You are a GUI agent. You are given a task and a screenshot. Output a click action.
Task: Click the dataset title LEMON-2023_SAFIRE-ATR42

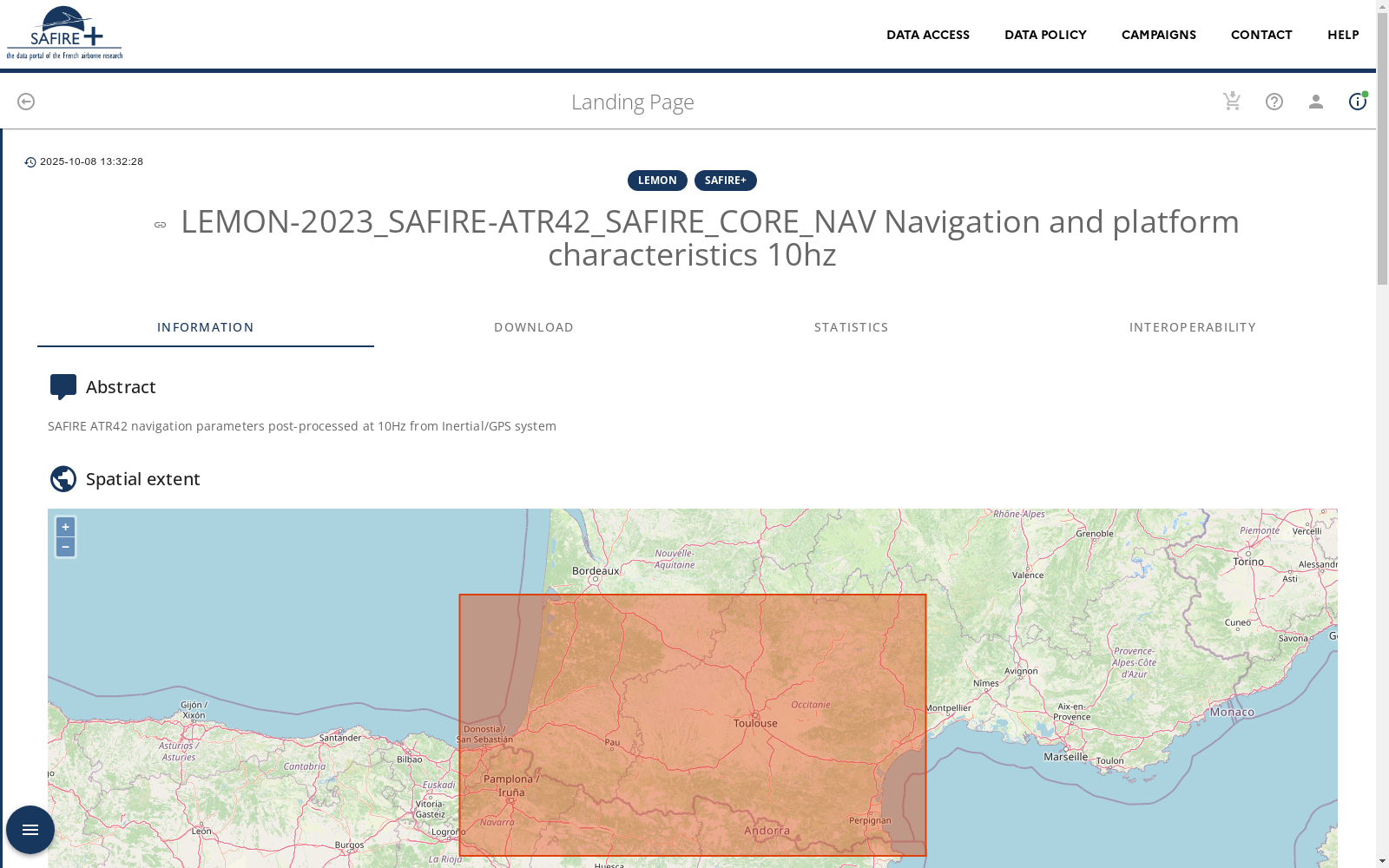(x=709, y=238)
